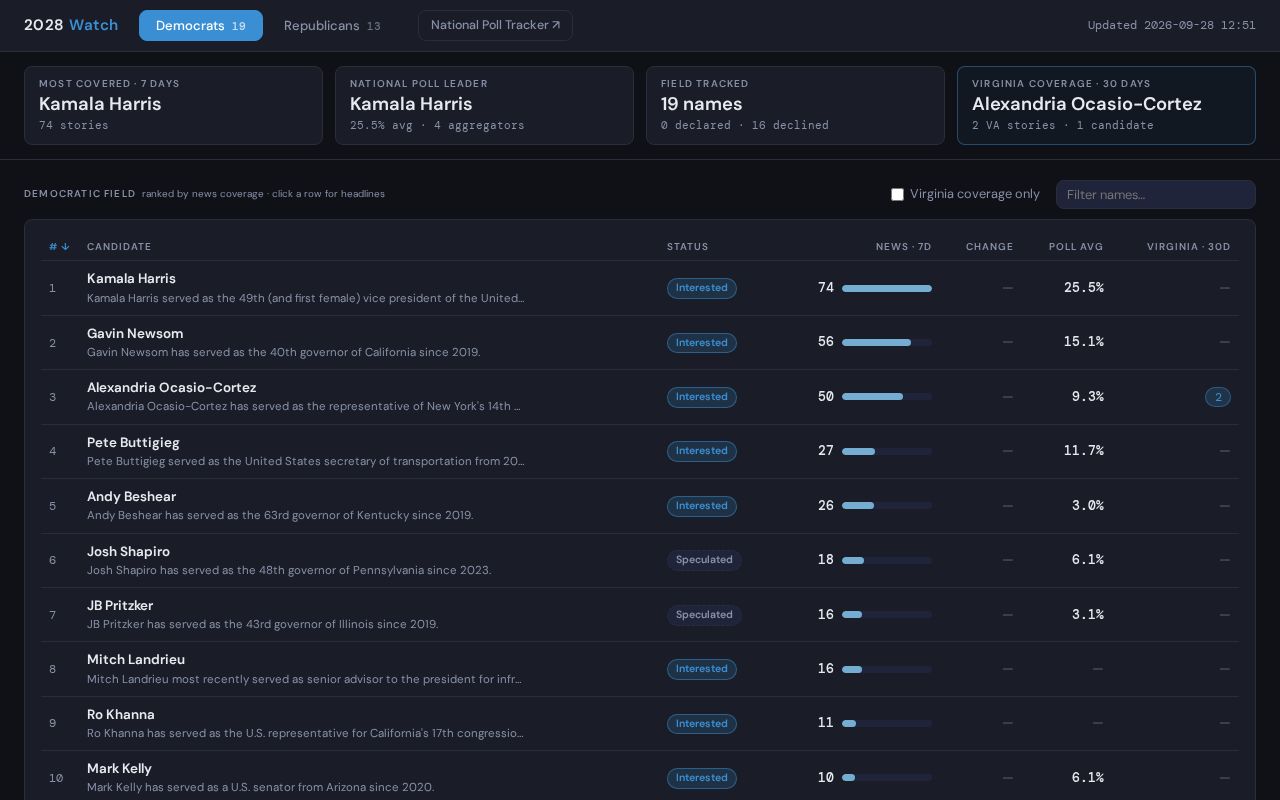Viewport: 1280px width, 800px height.
Task: Click Josh Shapiro's 6.1% poll average
Action: (x=1088, y=560)
